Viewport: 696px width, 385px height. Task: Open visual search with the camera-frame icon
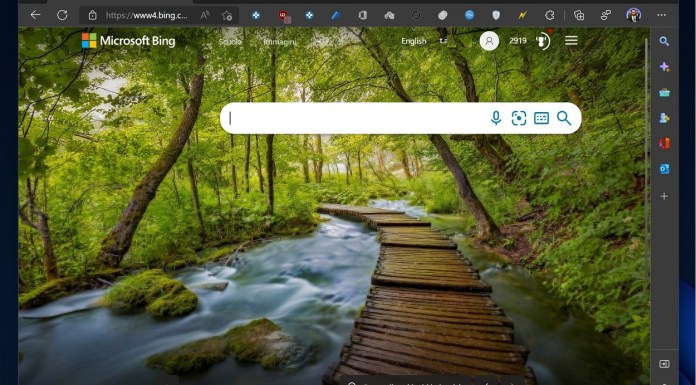(518, 118)
